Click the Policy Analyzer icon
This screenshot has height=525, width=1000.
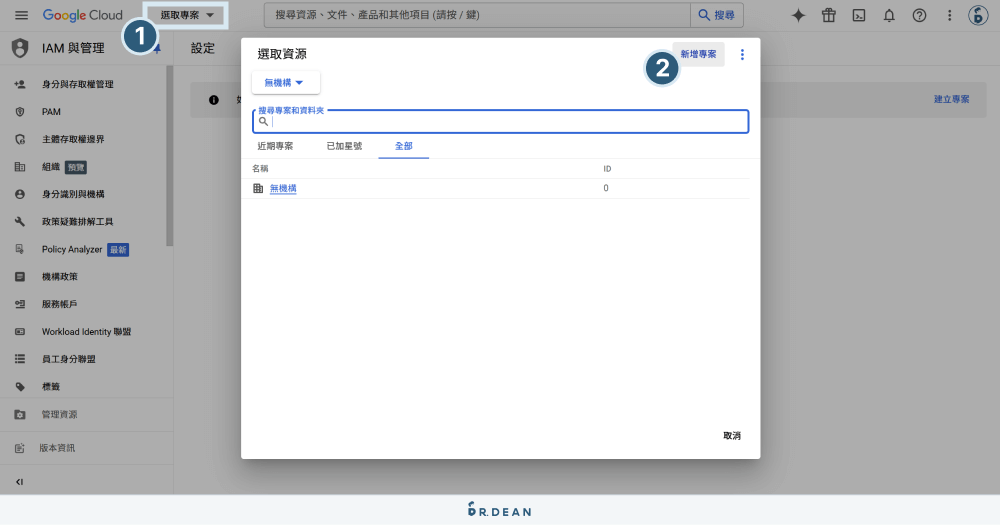click(20, 249)
